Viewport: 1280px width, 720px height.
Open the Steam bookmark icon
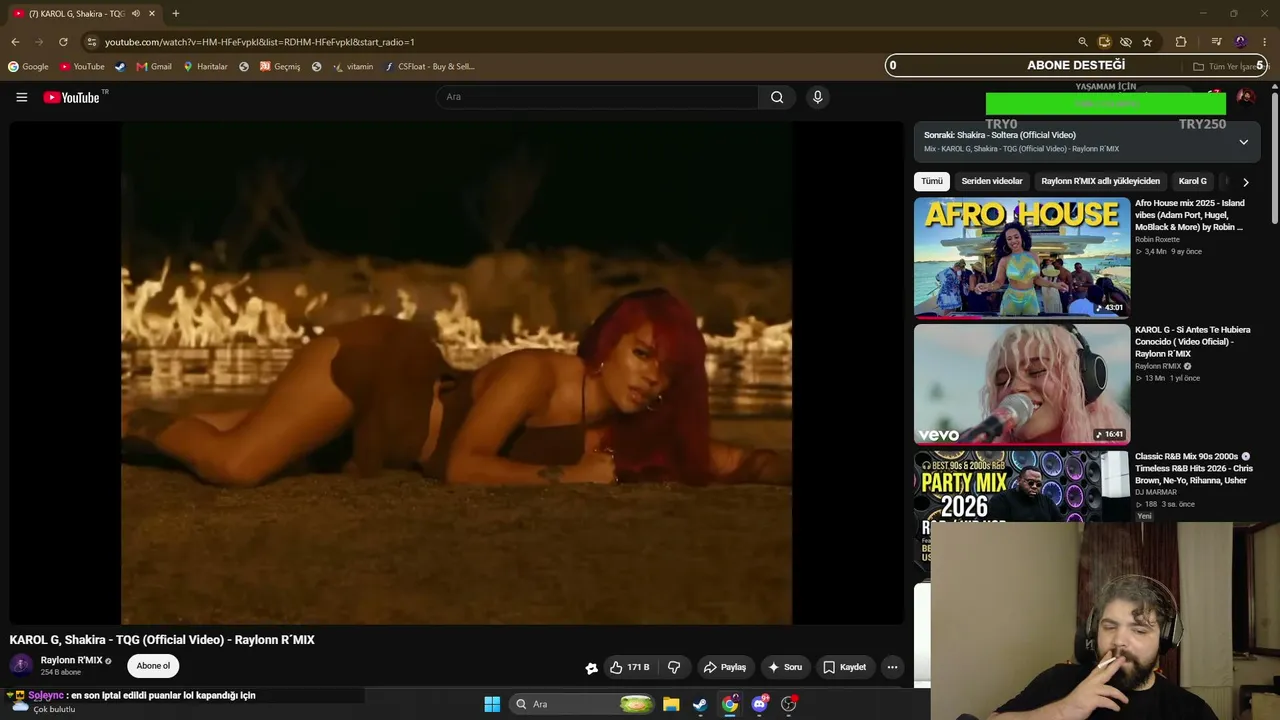(120, 67)
